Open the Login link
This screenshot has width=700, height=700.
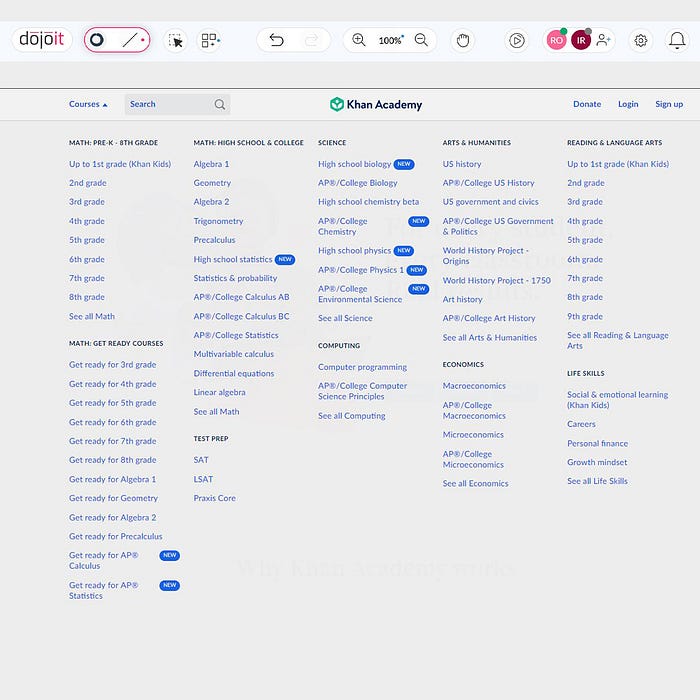(x=628, y=104)
